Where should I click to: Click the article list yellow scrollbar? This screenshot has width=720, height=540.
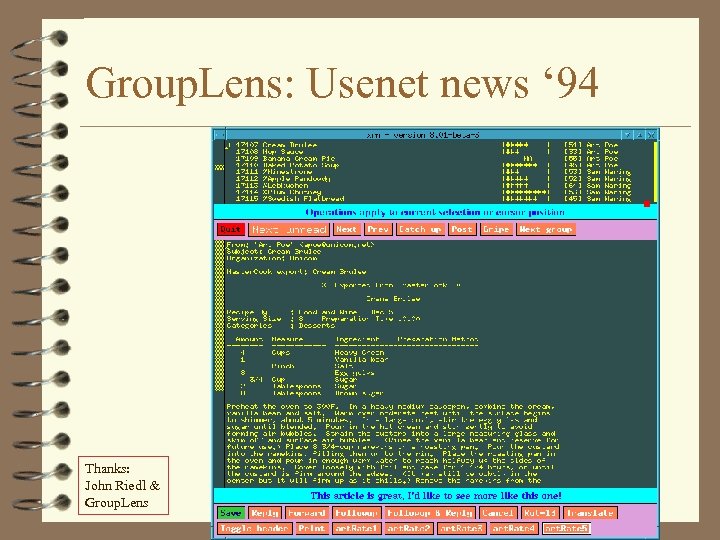click(655, 171)
